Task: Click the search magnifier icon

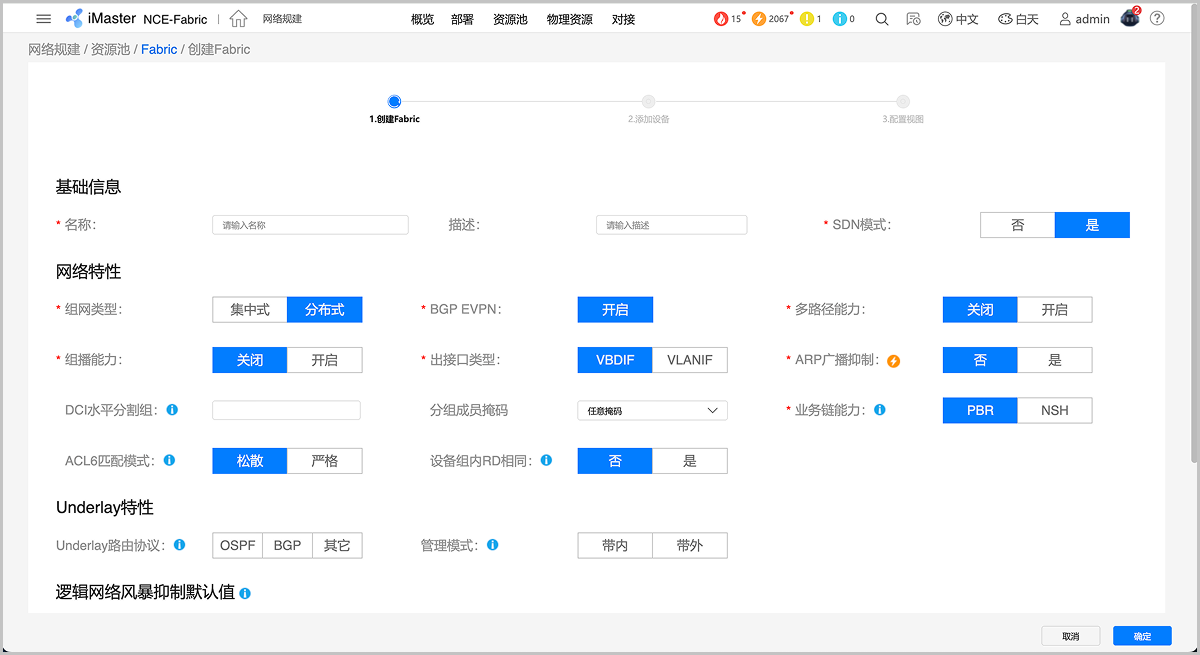Action: 882,19
